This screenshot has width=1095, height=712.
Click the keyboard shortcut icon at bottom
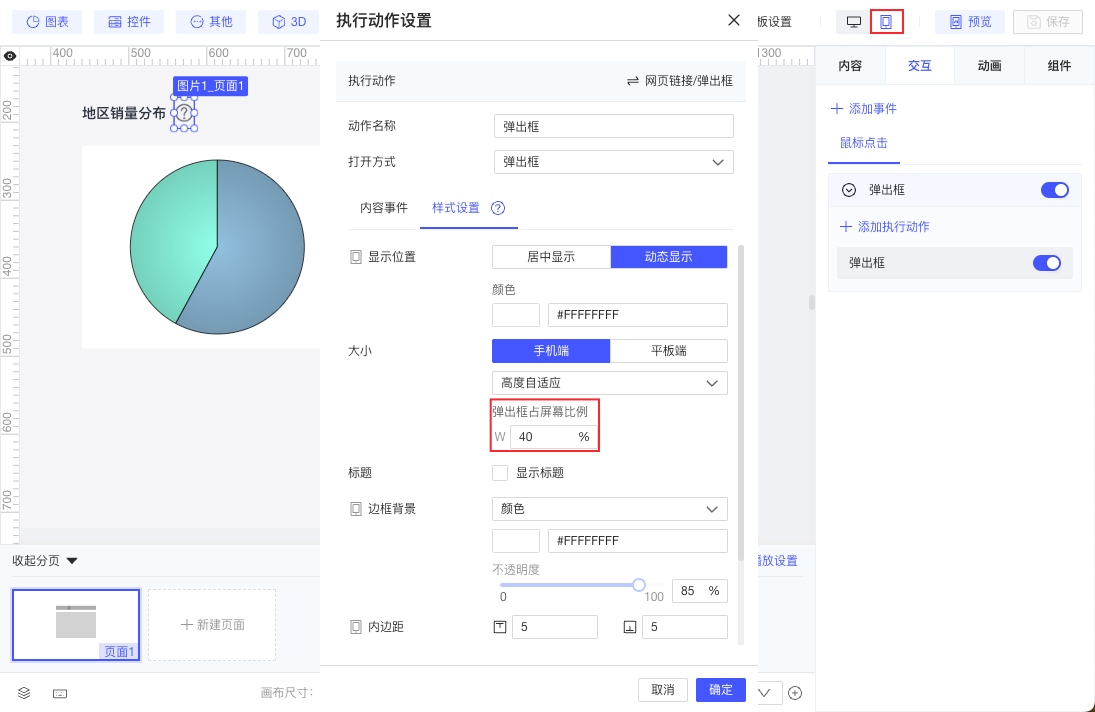tap(60, 693)
